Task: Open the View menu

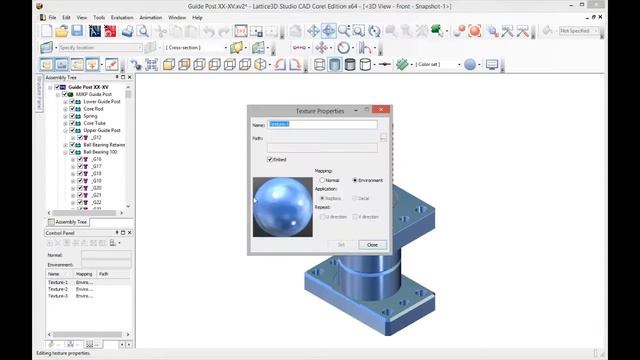Action: (x=82, y=18)
